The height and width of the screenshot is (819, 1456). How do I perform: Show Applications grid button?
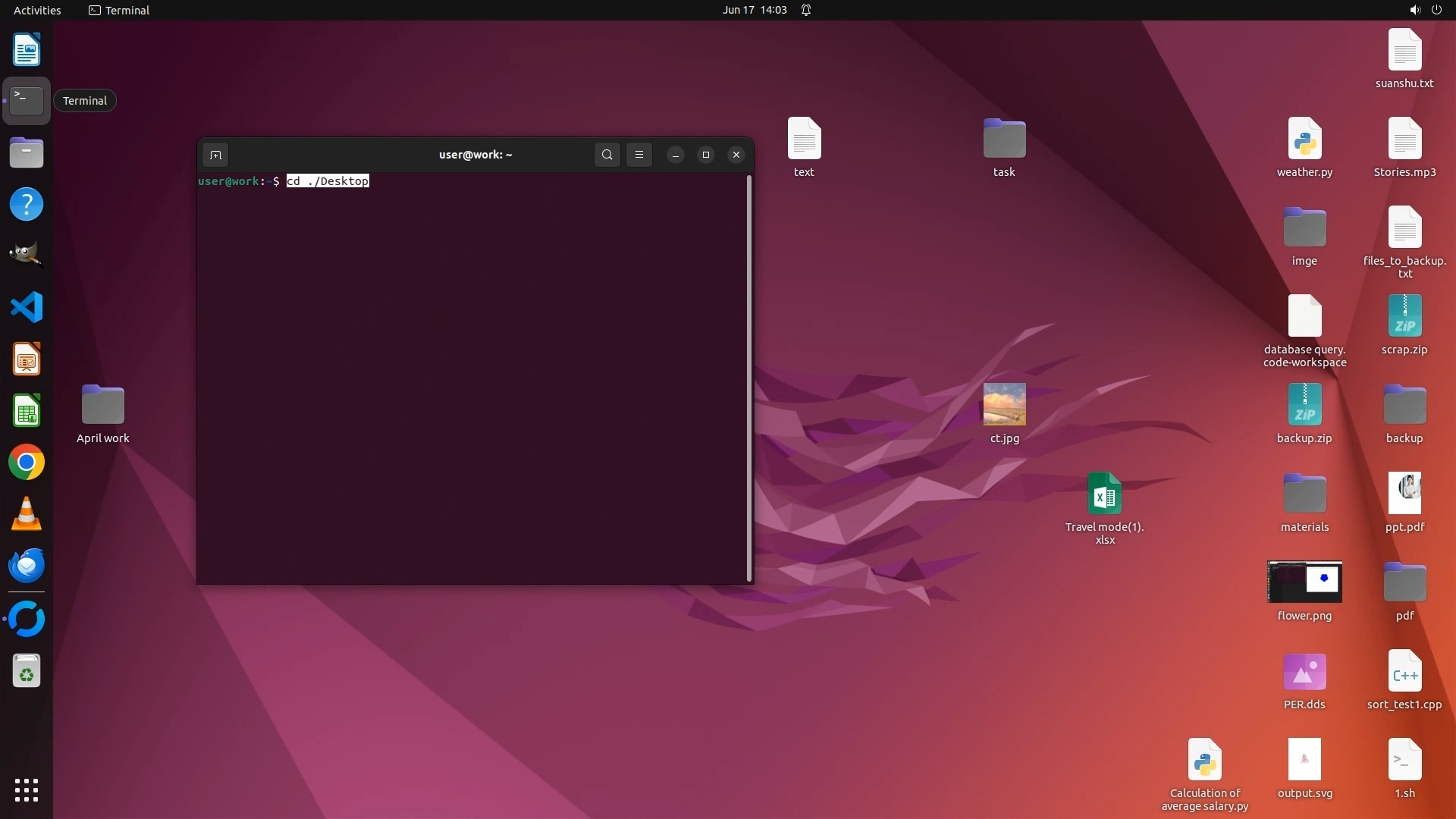click(x=27, y=790)
